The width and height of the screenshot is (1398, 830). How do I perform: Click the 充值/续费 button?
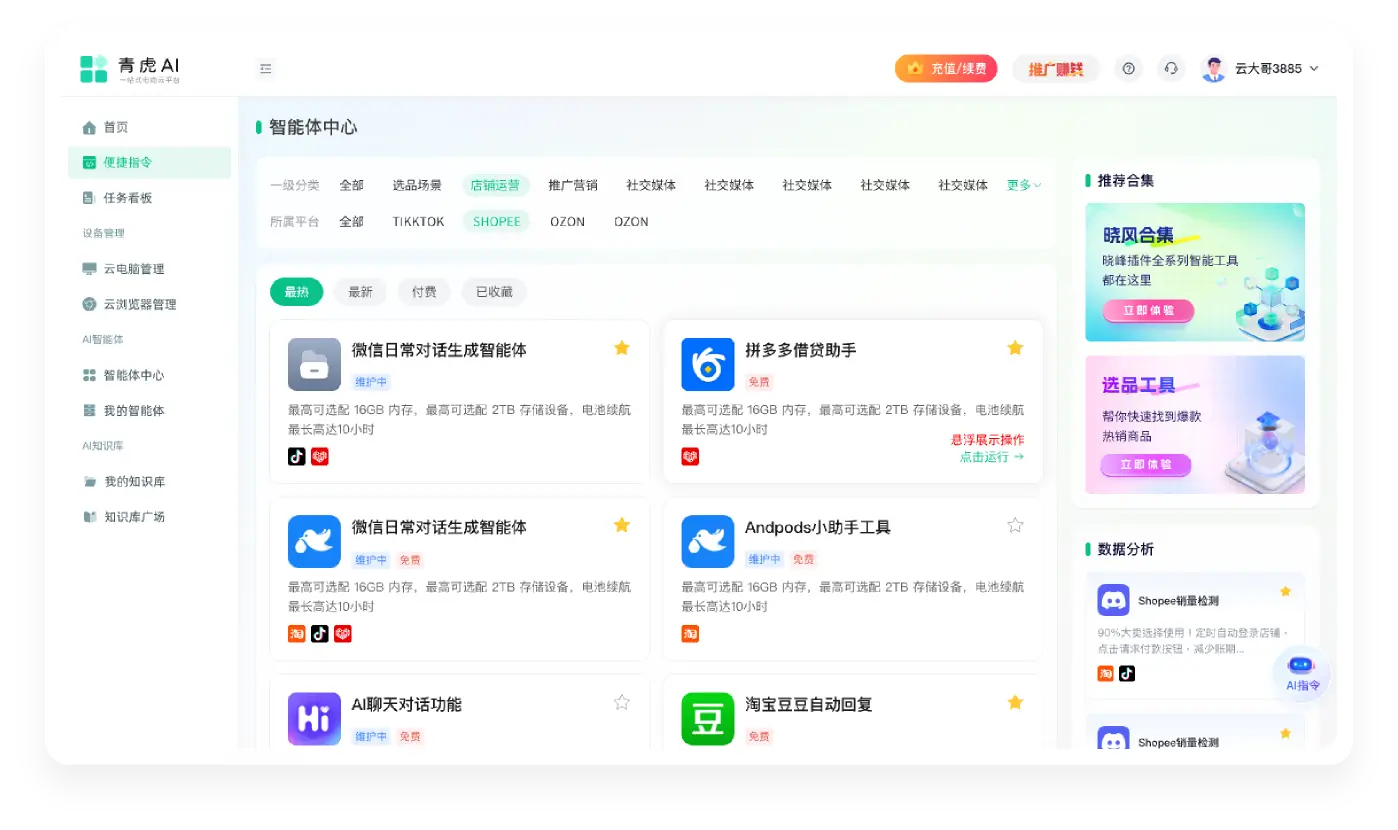946,69
